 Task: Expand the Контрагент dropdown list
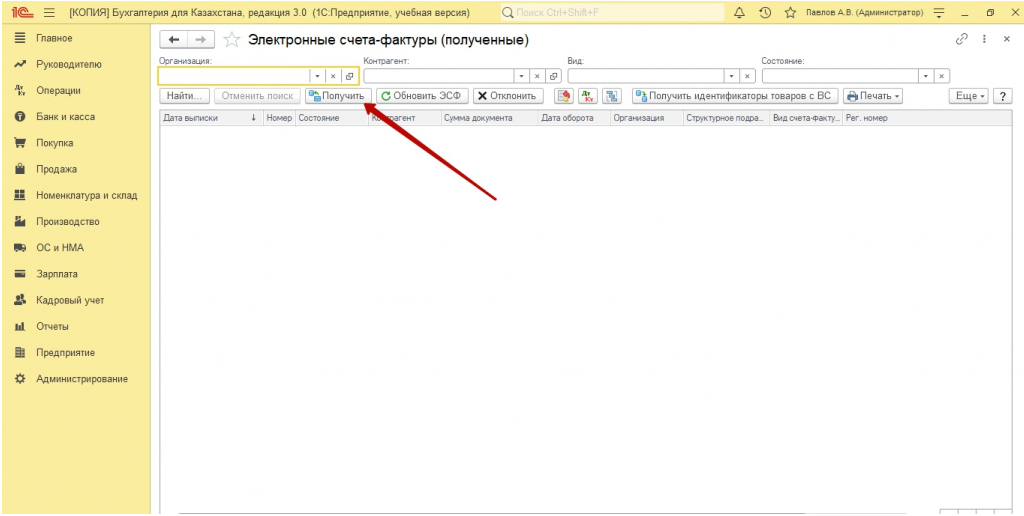(521, 76)
